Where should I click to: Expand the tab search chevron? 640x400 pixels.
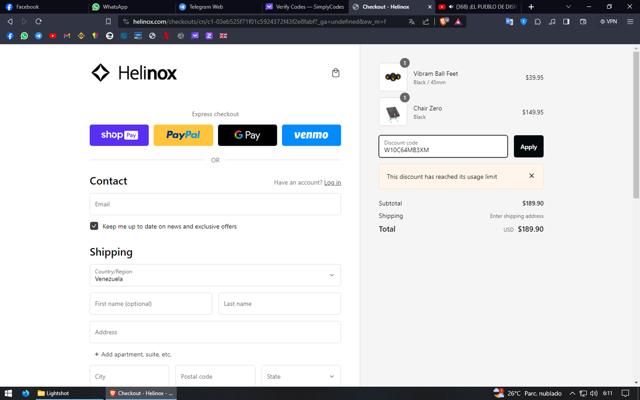(x=568, y=7)
